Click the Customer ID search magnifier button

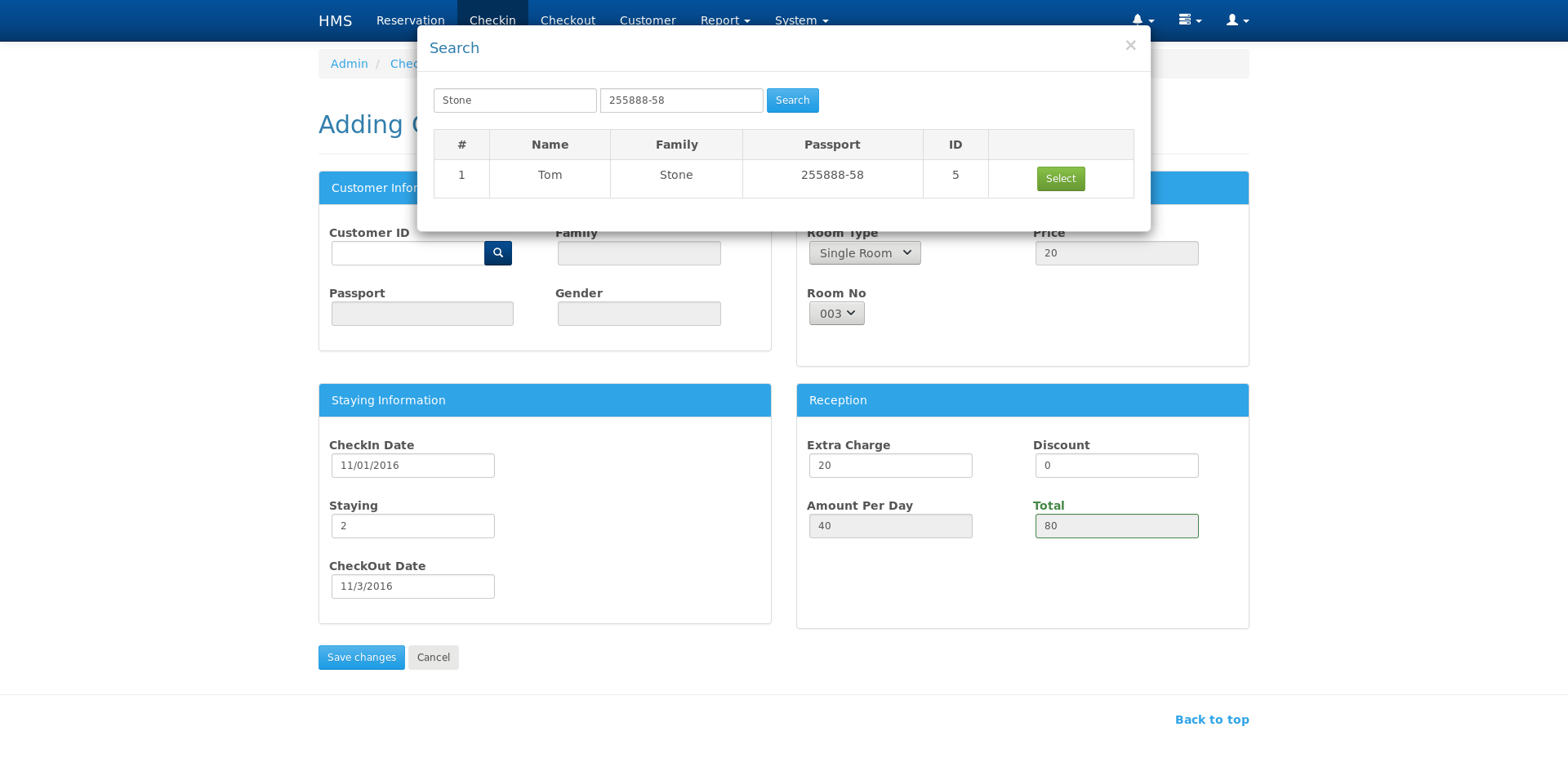pyautogui.click(x=498, y=253)
